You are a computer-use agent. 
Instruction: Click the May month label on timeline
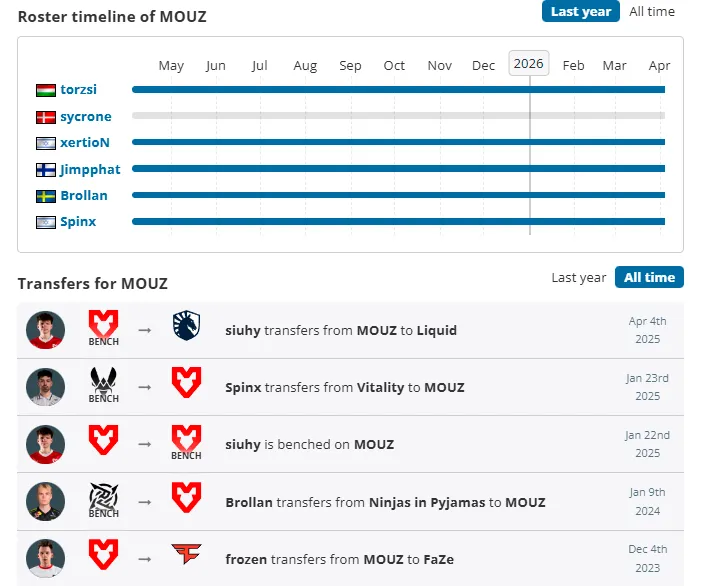(171, 66)
